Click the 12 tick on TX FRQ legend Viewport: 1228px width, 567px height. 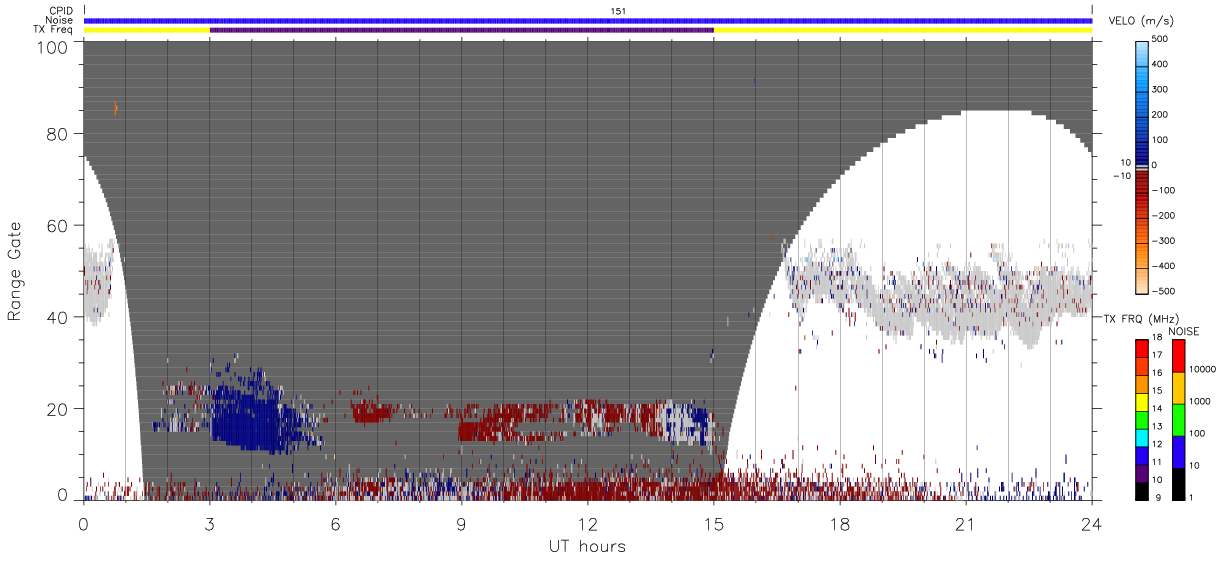[x=1158, y=446]
